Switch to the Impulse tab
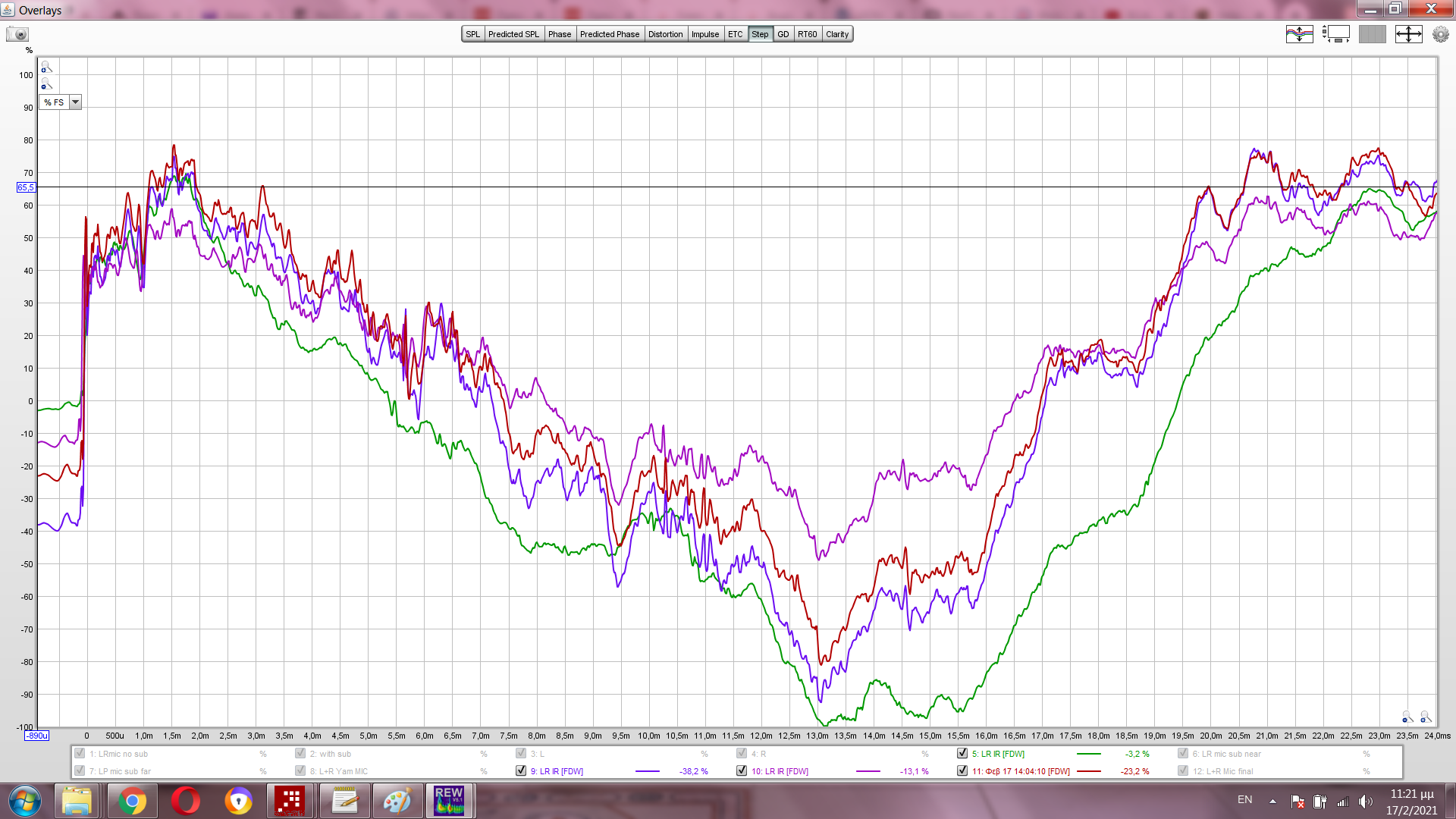The width and height of the screenshot is (1456, 819). (x=705, y=34)
